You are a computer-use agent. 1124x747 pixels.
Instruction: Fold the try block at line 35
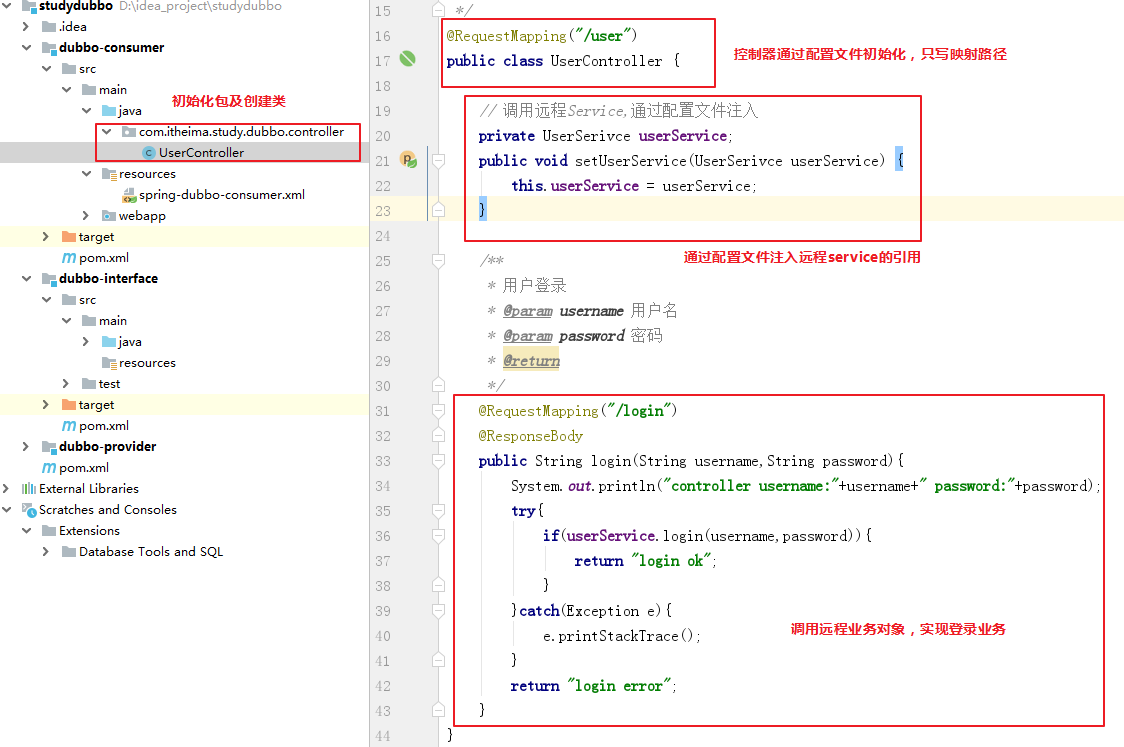coord(439,510)
